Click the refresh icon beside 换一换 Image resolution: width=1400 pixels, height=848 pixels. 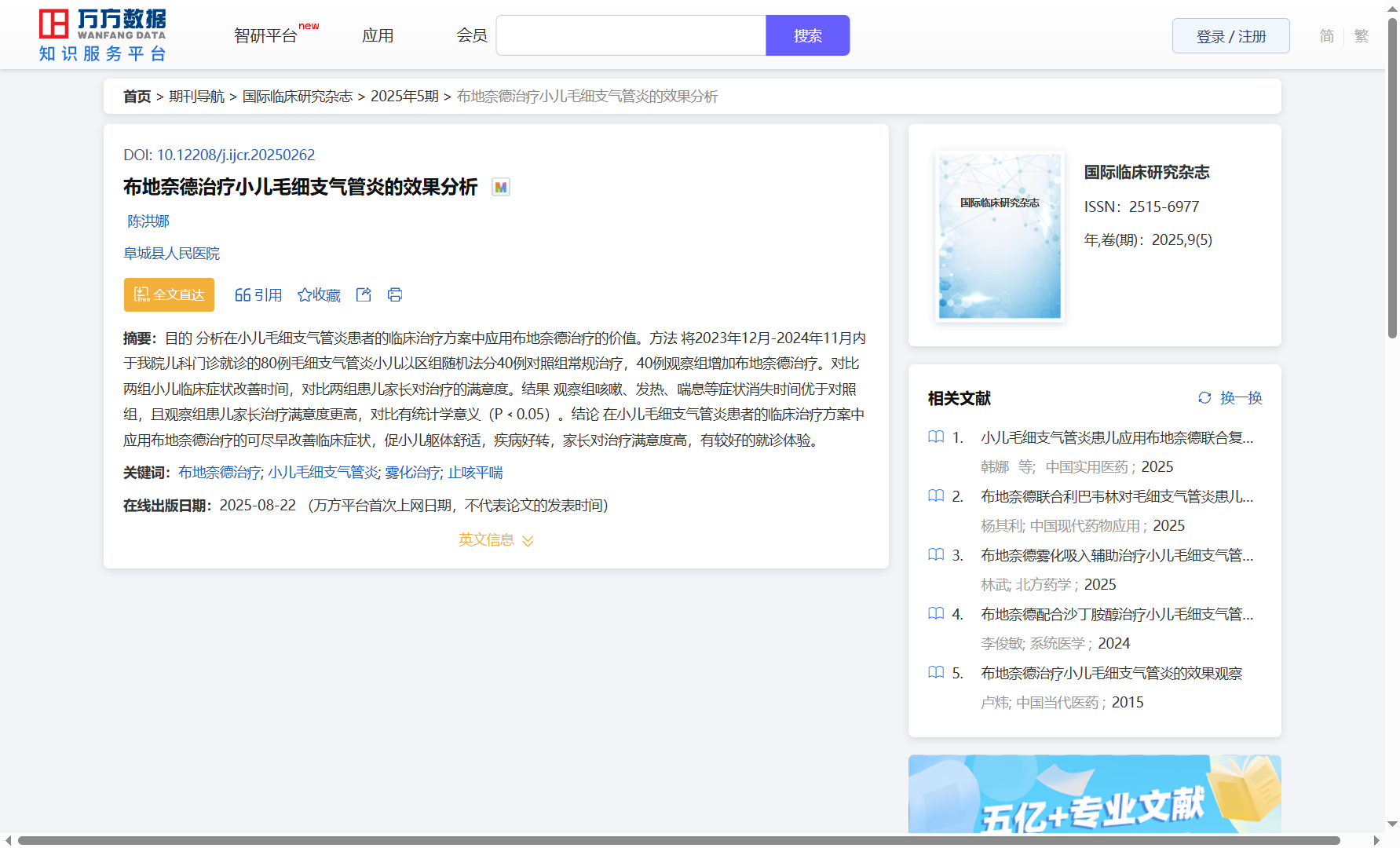tap(1204, 398)
